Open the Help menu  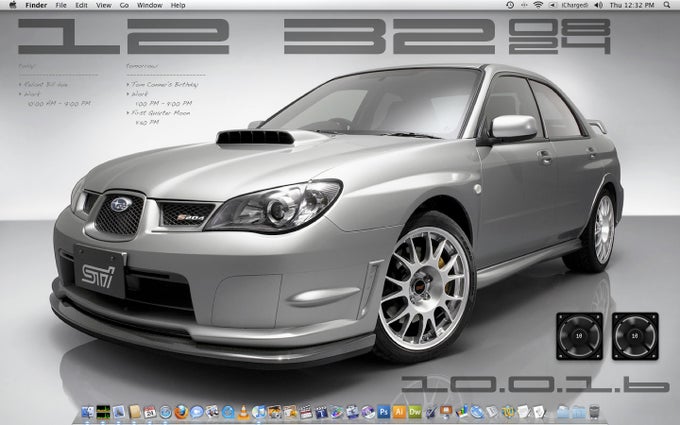pyautogui.click(x=178, y=5)
